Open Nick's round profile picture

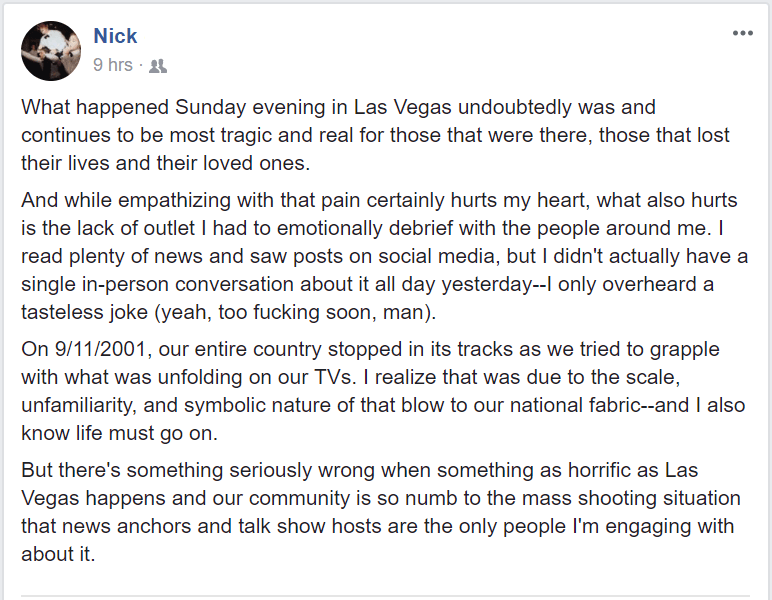[51, 51]
